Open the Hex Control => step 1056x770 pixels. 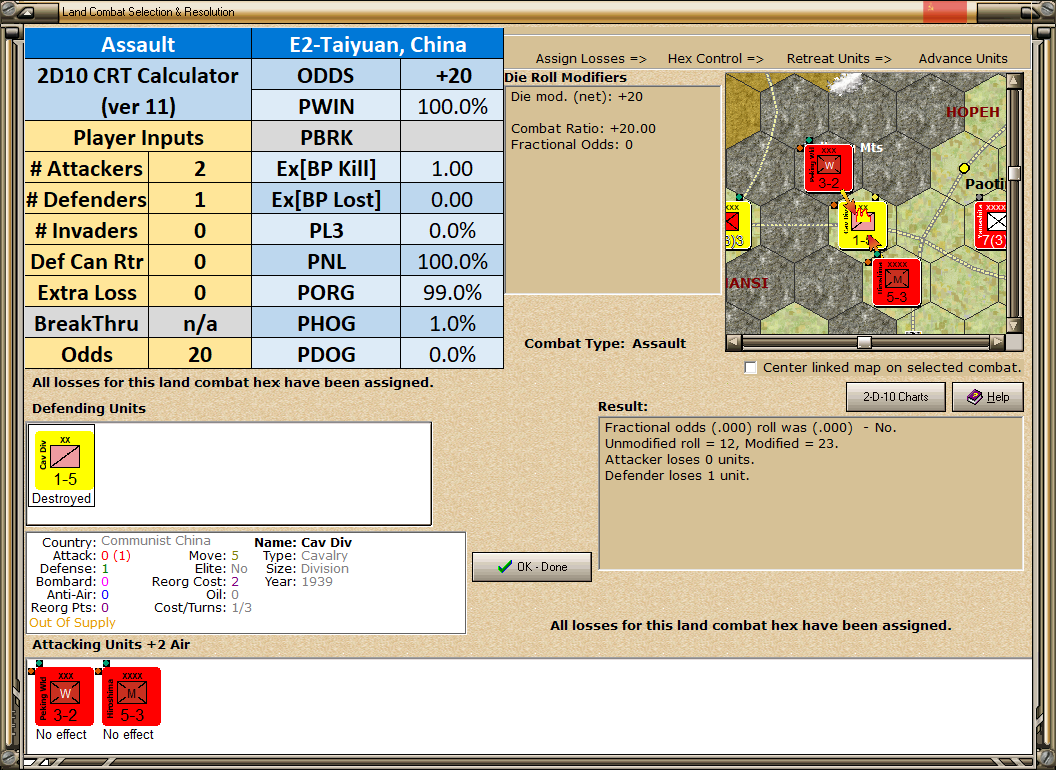(715, 59)
